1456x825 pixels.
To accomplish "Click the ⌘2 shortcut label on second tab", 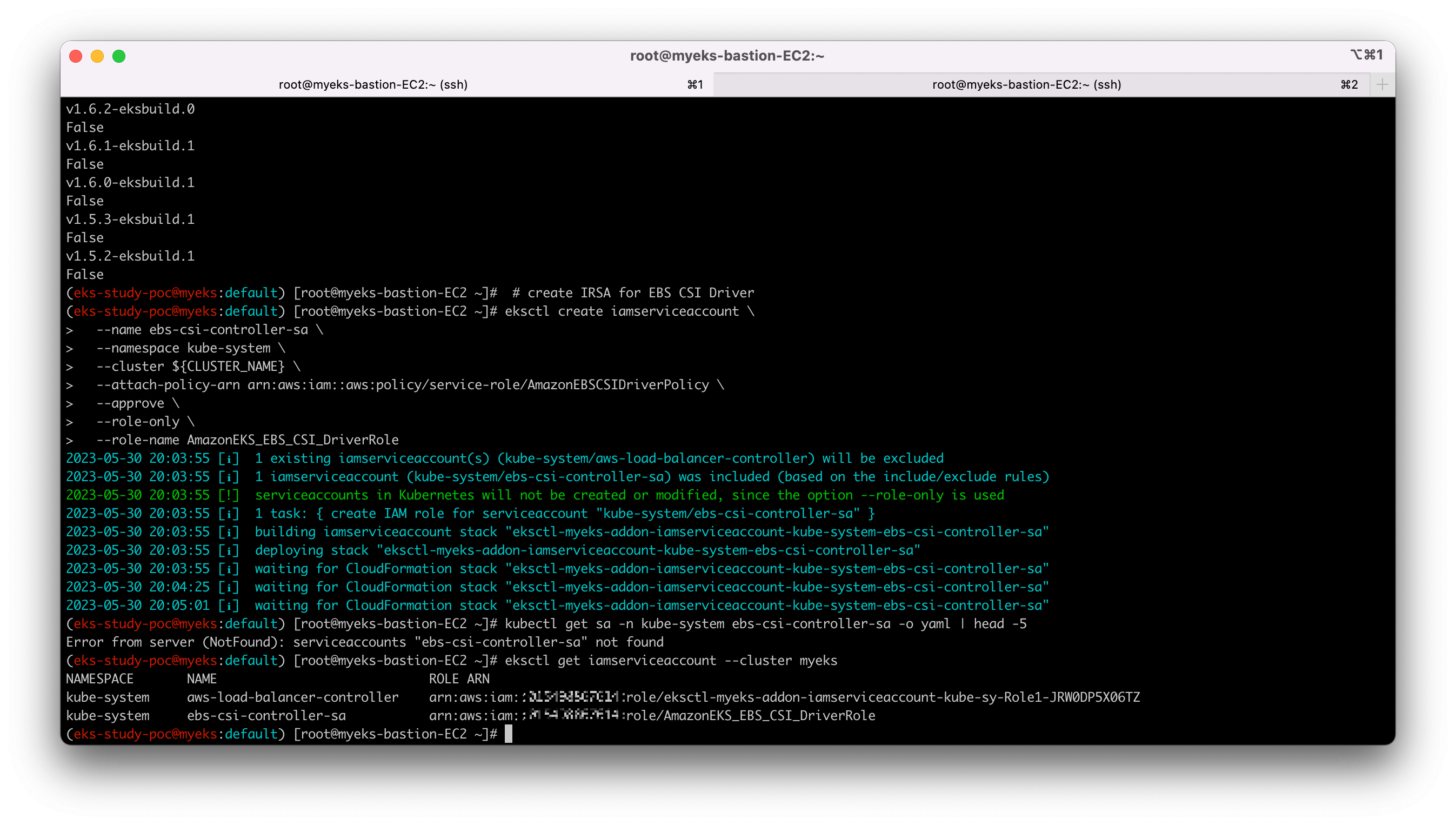I will (1349, 84).
